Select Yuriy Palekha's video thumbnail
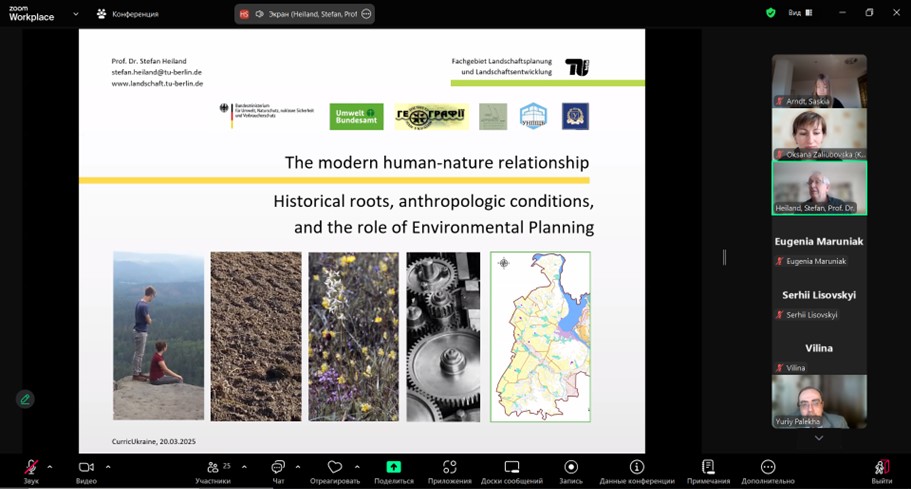Image resolution: width=911 pixels, height=489 pixels. coord(819,401)
